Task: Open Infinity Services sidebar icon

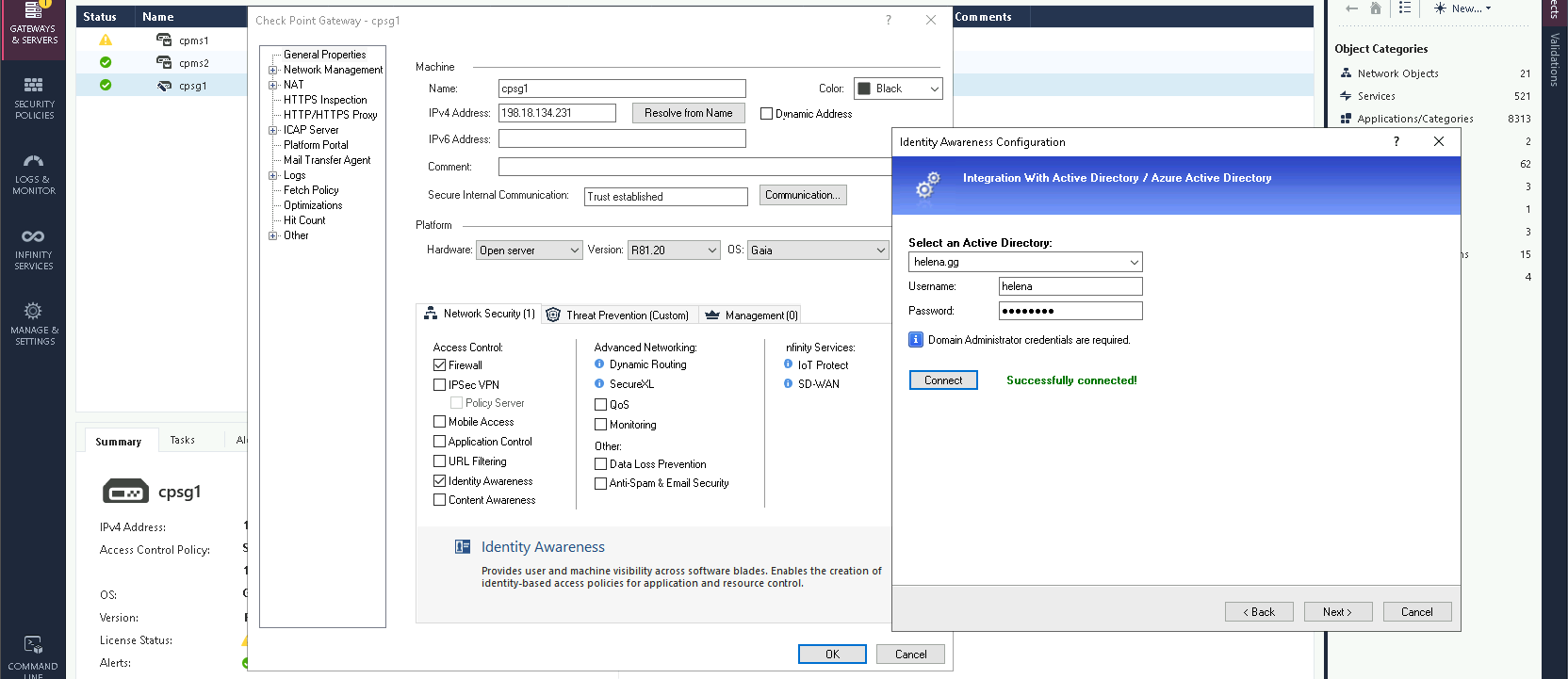Action: pyautogui.click(x=33, y=236)
